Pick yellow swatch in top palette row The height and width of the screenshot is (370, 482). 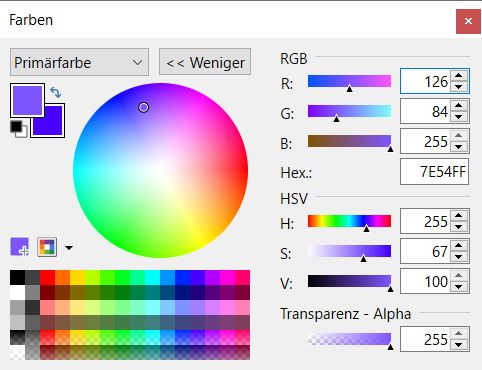[x=77, y=278]
